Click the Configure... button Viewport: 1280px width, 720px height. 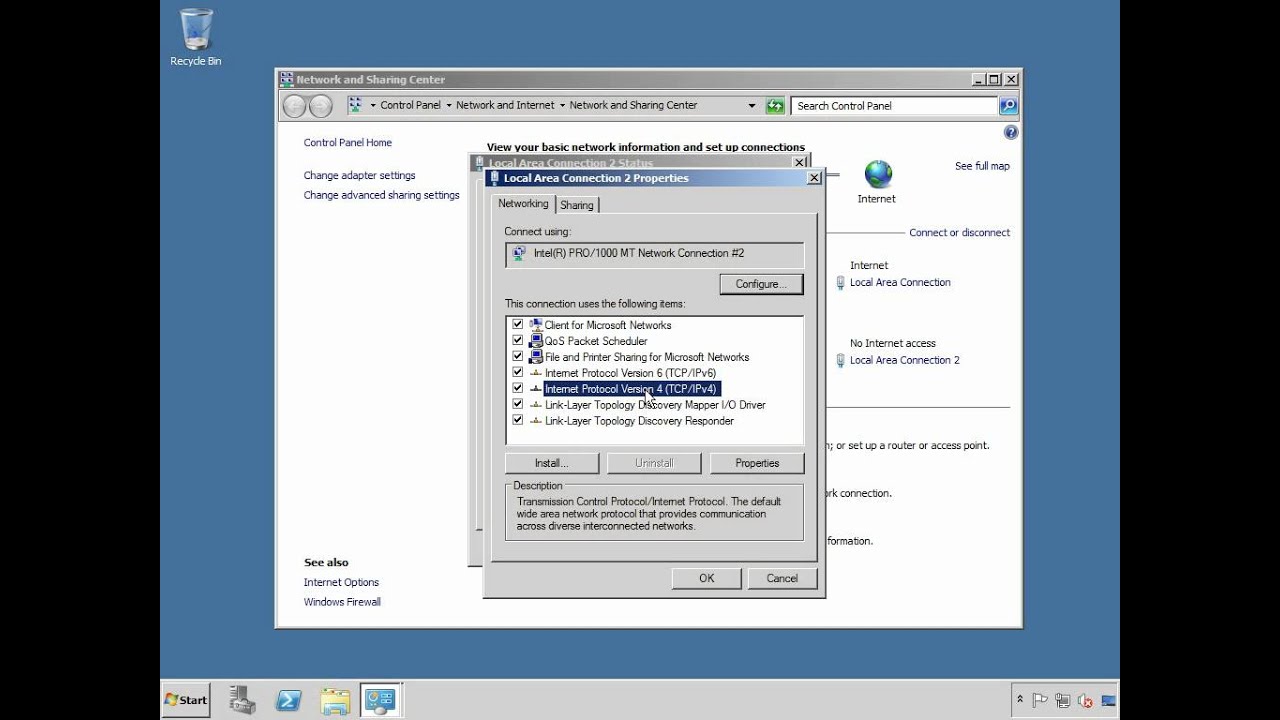(761, 284)
